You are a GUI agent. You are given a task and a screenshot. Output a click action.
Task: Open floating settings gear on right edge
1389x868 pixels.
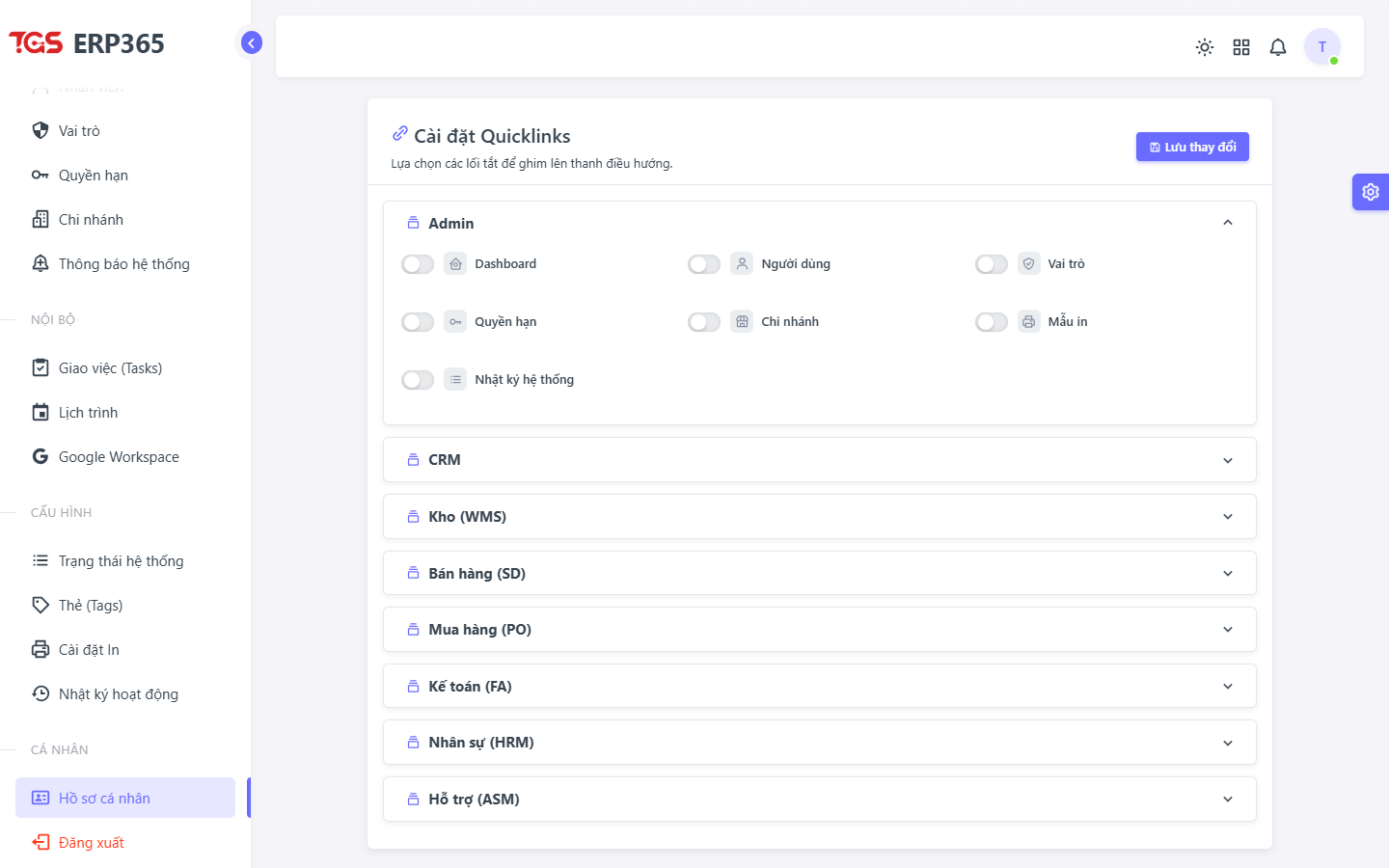coord(1371,192)
